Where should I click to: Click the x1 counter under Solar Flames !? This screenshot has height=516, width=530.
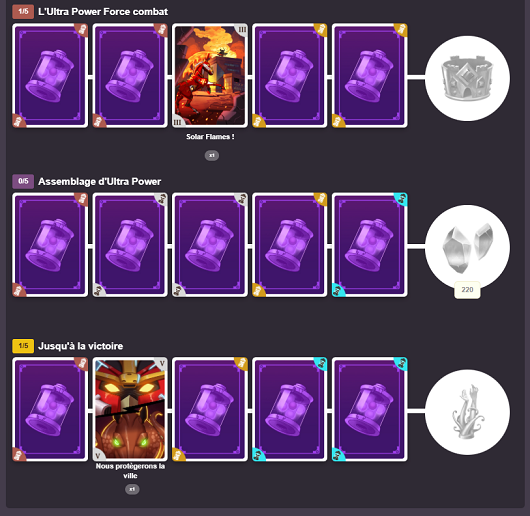pos(212,155)
